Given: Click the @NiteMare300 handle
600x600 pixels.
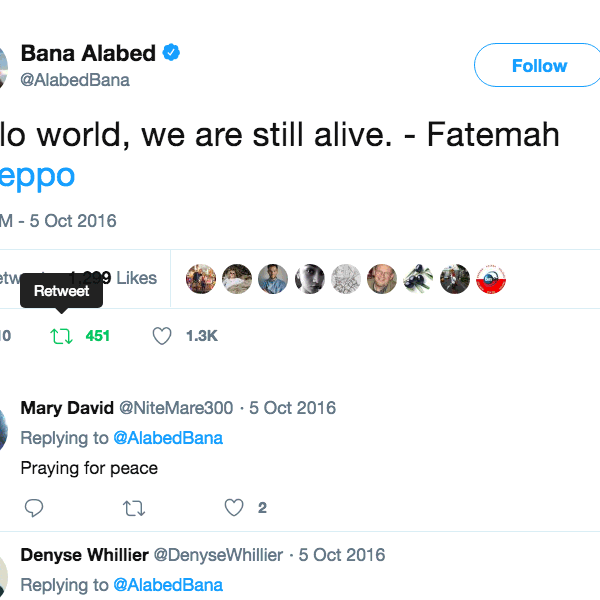Looking at the screenshot, I should (176, 408).
